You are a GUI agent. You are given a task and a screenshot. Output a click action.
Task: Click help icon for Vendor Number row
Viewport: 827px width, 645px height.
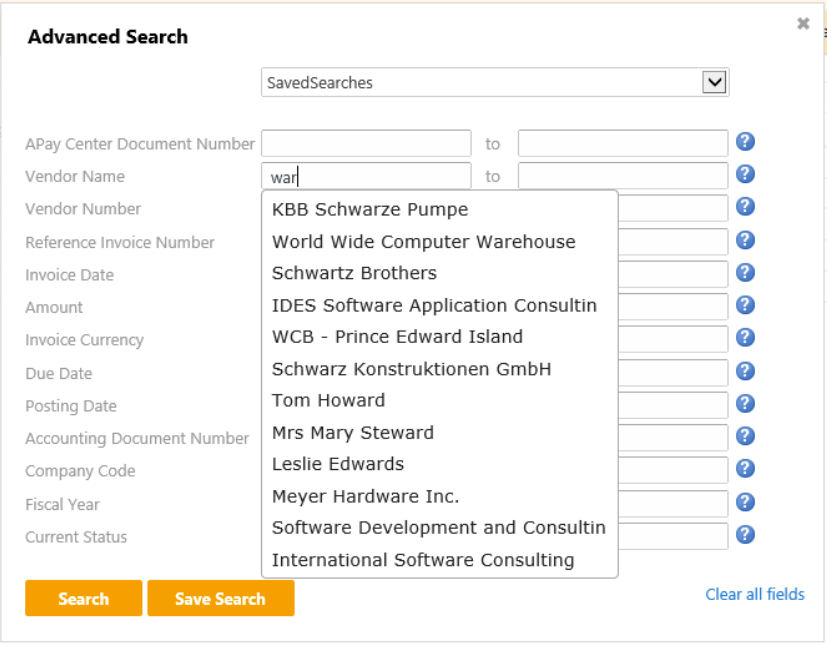point(745,207)
